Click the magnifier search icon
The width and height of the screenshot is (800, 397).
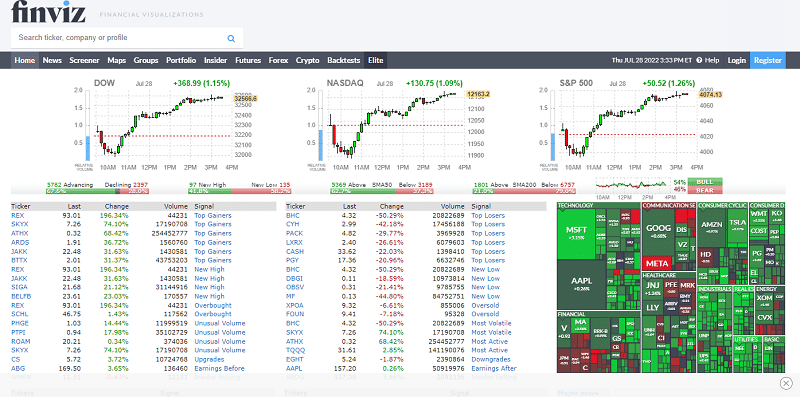click(x=231, y=38)
